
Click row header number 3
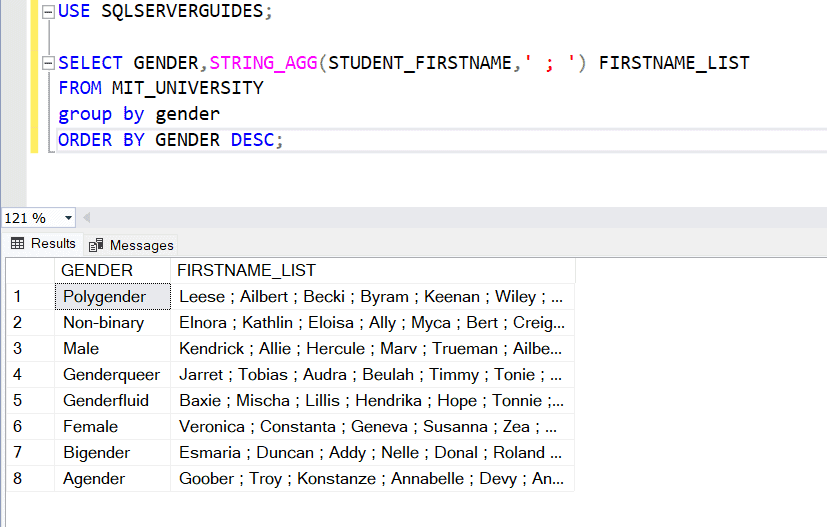31,348
